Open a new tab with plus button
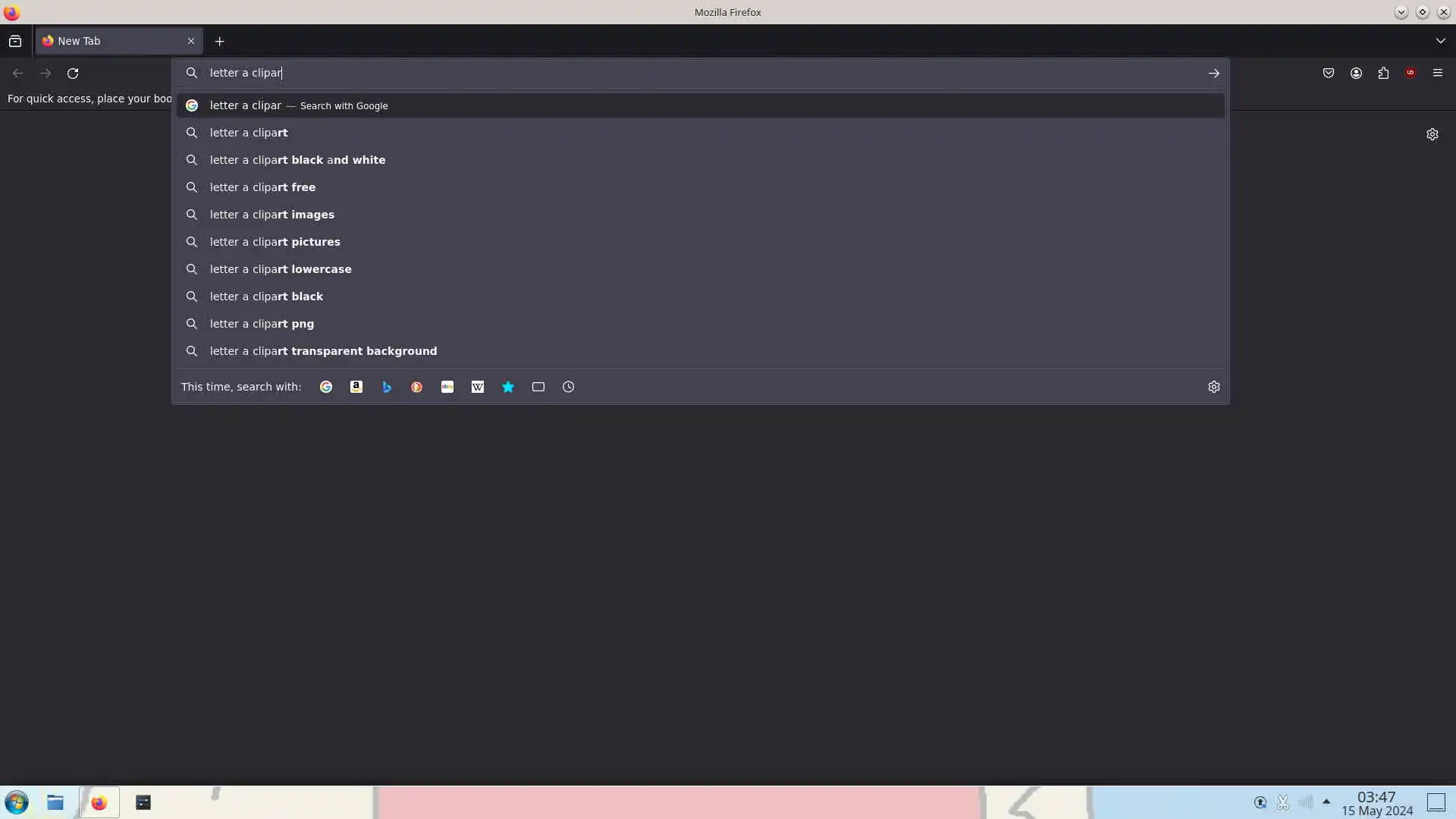This screenshot has height=819, width=1456. [x=219, y=41]
